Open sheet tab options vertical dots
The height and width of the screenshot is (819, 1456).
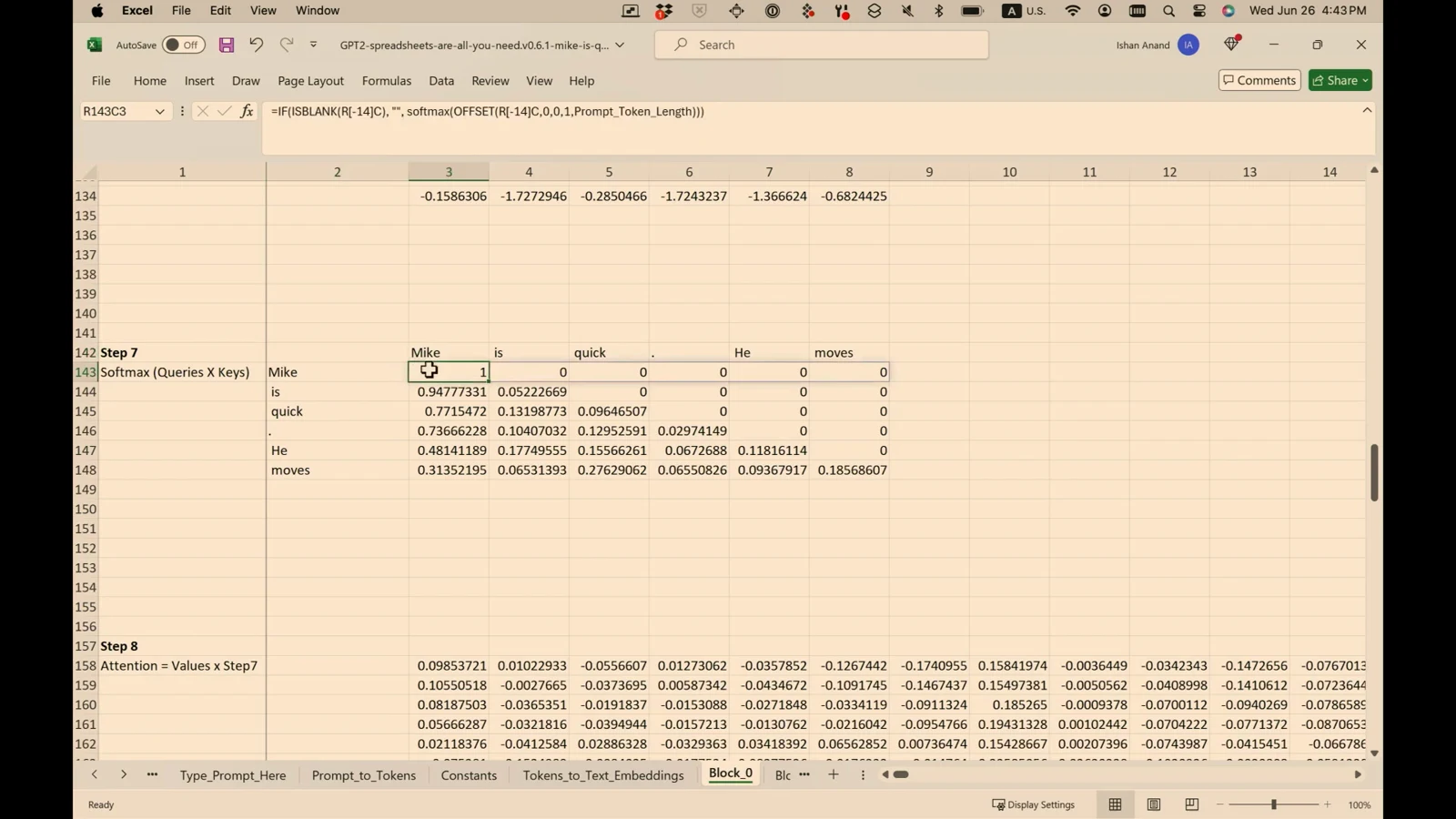pos(863,775)
